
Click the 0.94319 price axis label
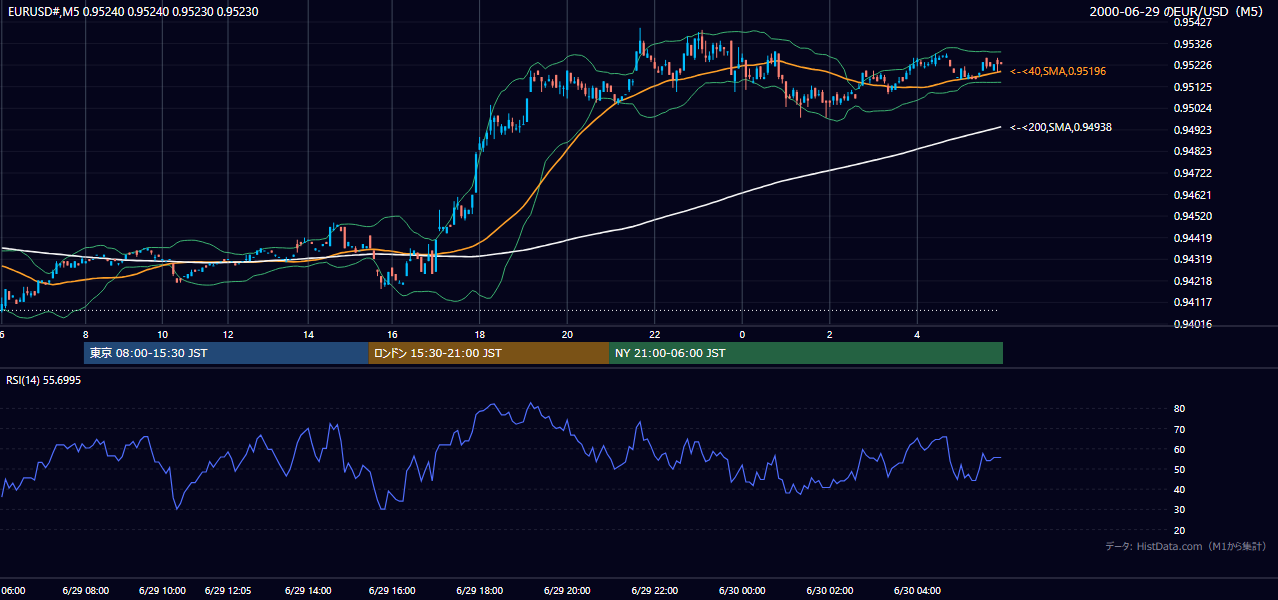tap(1193, 260)
